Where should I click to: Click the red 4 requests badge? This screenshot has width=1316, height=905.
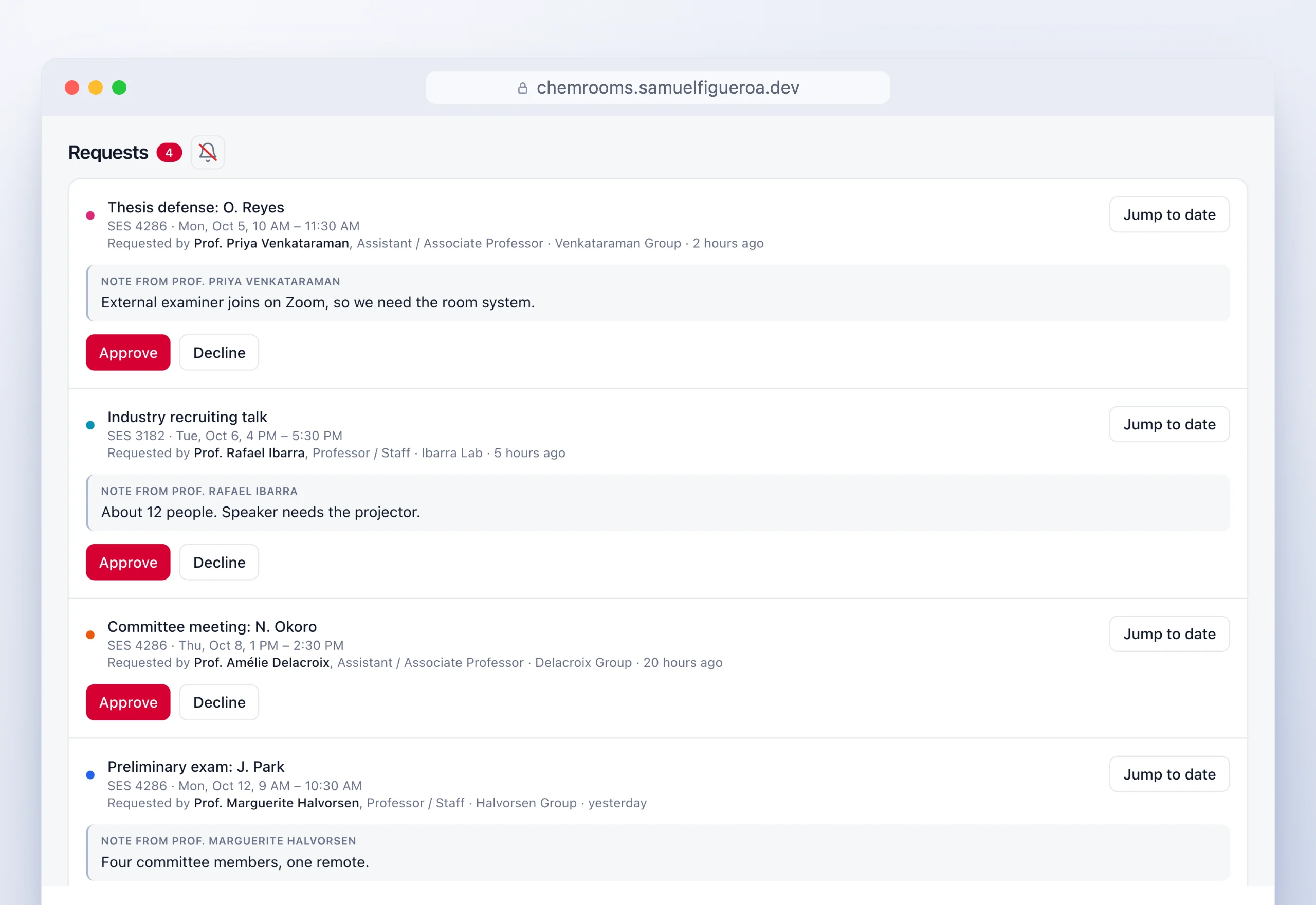(169, 153)
